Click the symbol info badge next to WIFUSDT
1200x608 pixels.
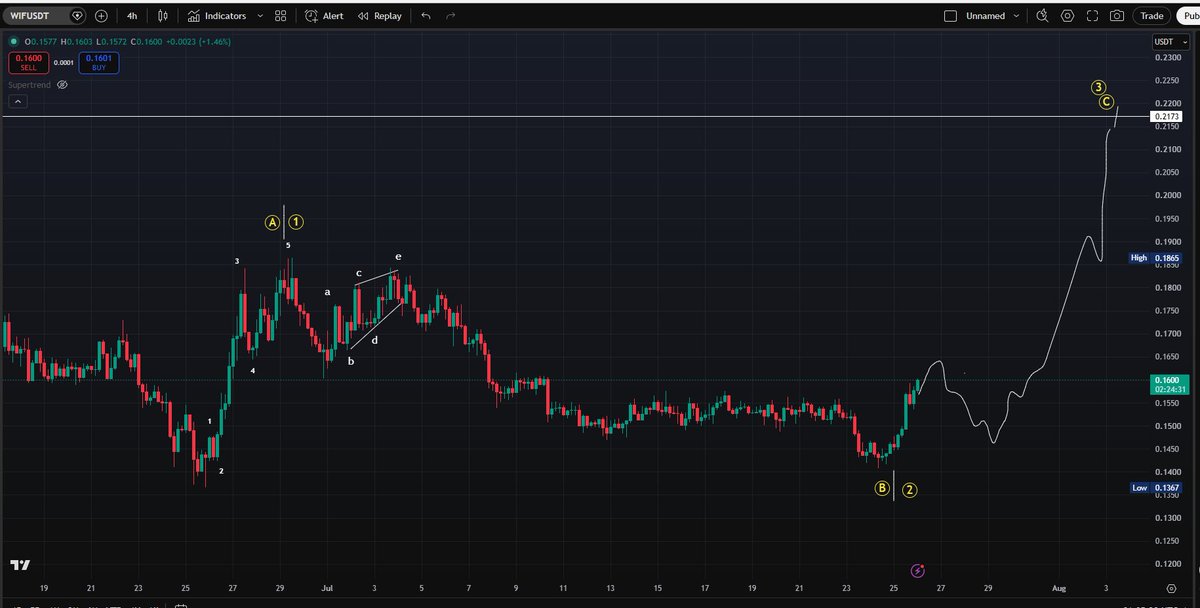[77, 16]
